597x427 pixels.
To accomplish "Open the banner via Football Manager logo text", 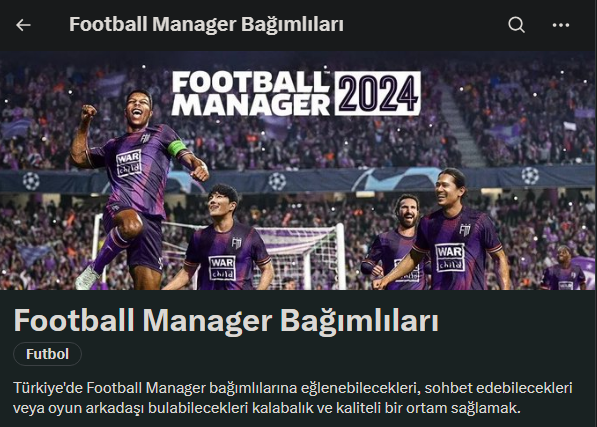I will click(251, 93).
